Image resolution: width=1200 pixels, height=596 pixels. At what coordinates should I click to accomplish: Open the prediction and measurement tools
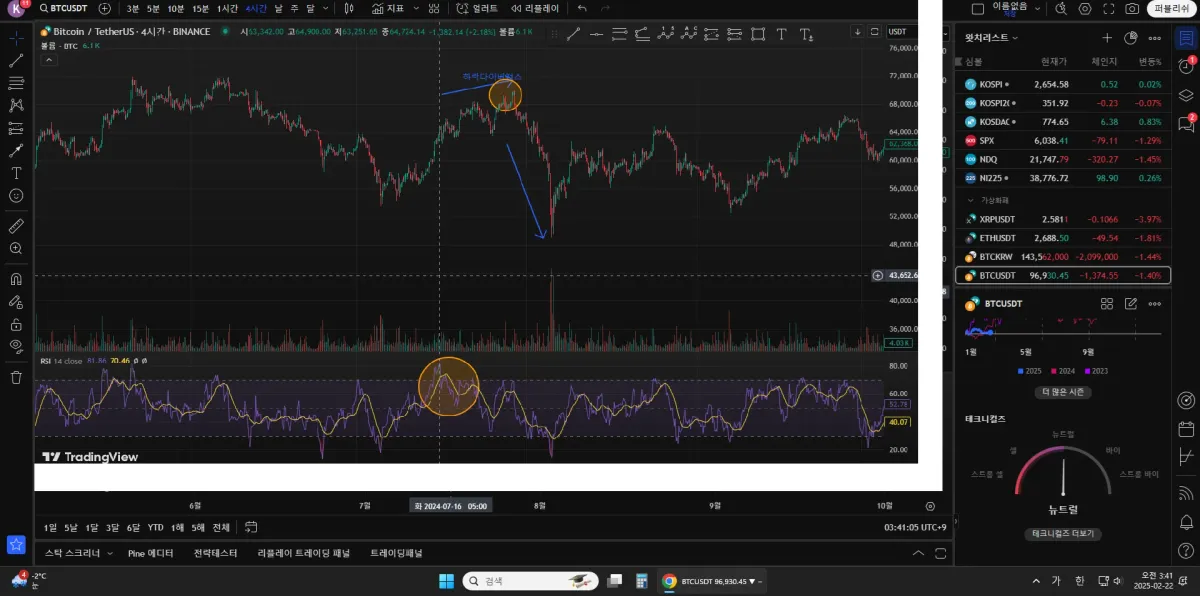point(16,128)
